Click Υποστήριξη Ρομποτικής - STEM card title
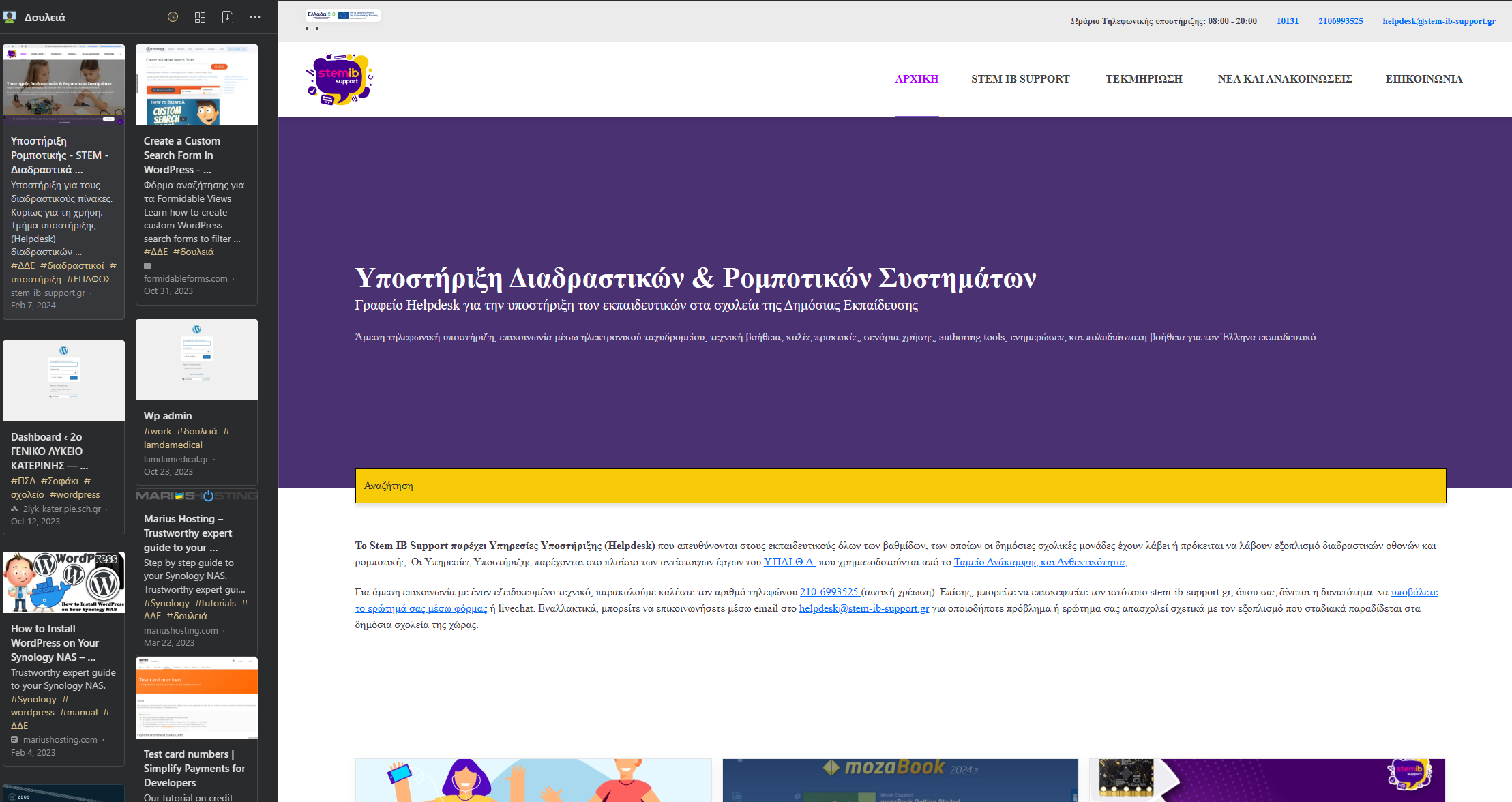 pos(59,155)
